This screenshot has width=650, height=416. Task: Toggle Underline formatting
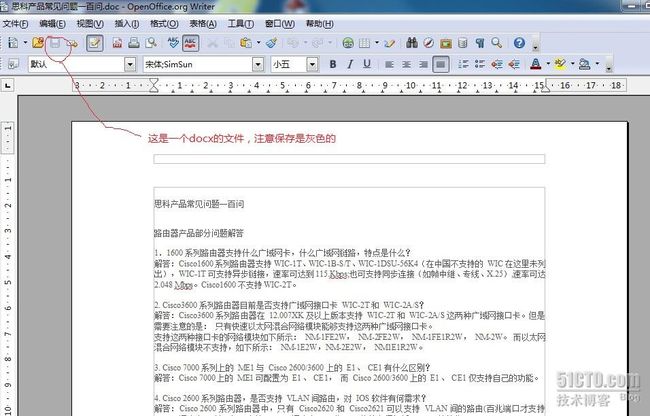(x=367, y=64)
